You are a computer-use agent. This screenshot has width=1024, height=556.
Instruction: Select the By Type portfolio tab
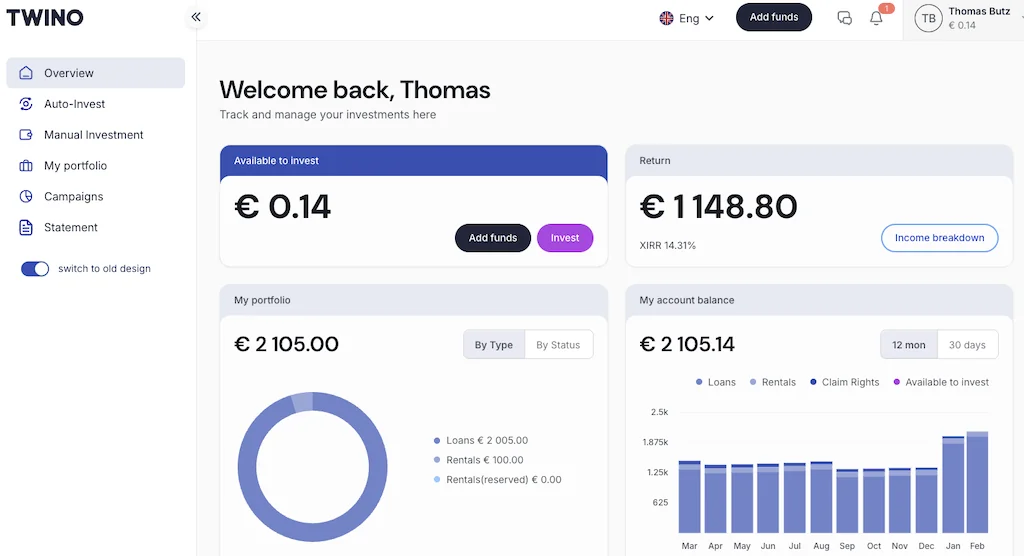[494, 345]
